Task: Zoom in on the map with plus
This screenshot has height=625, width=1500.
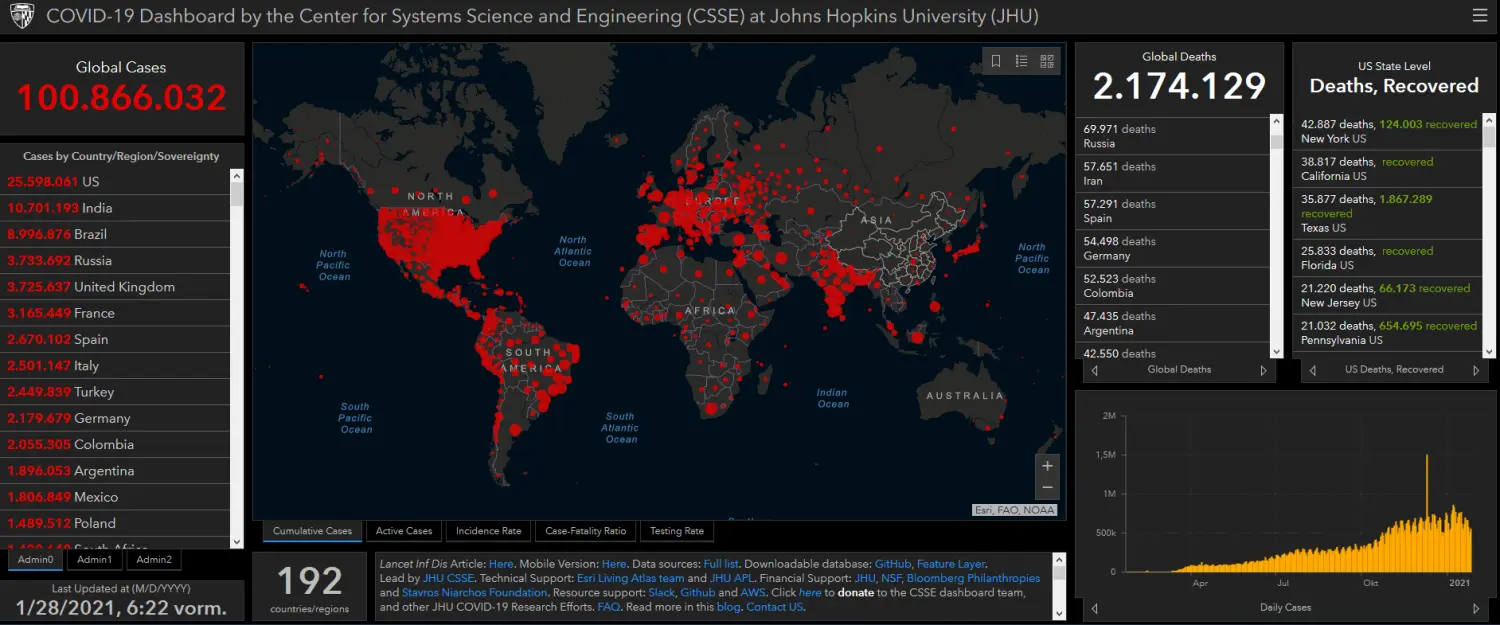Action: pos(1047,466)
